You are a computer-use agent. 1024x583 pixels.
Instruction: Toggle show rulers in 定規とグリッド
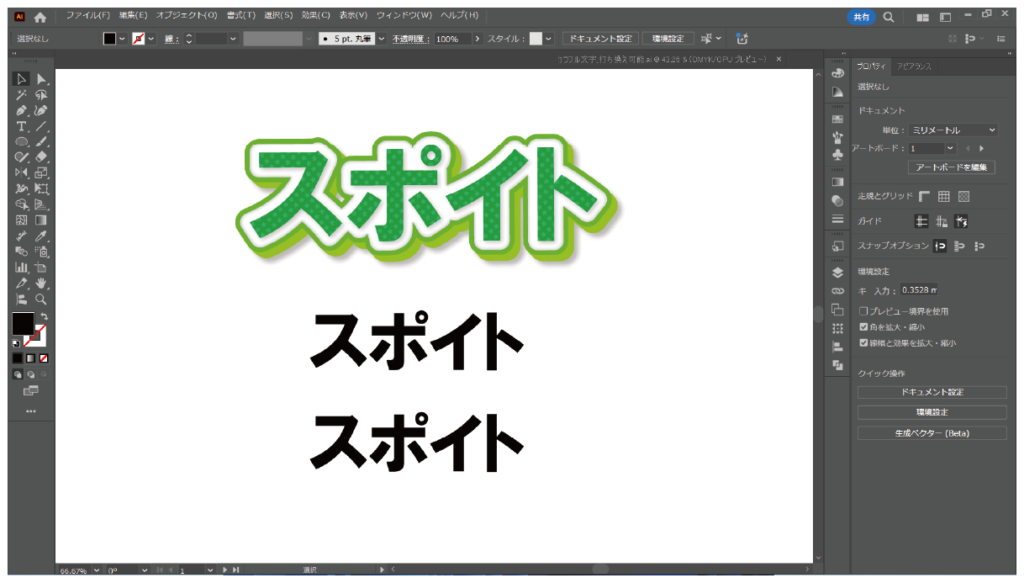(924, 197)
